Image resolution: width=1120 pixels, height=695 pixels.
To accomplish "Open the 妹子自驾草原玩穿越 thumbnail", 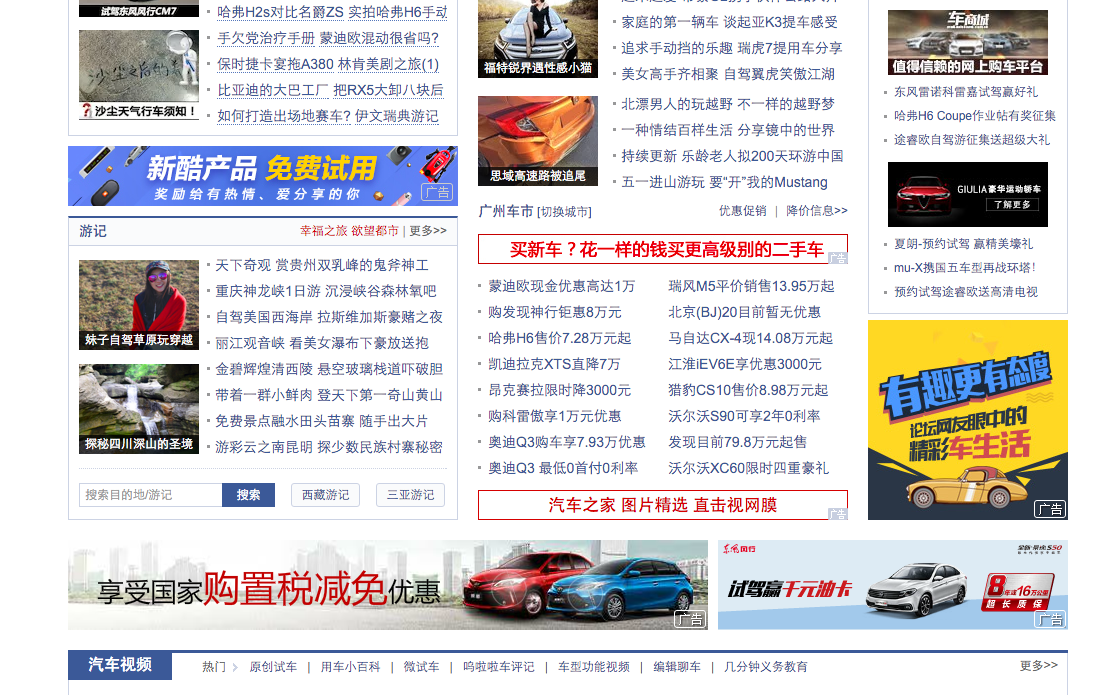I will click(x=139, y=305).
